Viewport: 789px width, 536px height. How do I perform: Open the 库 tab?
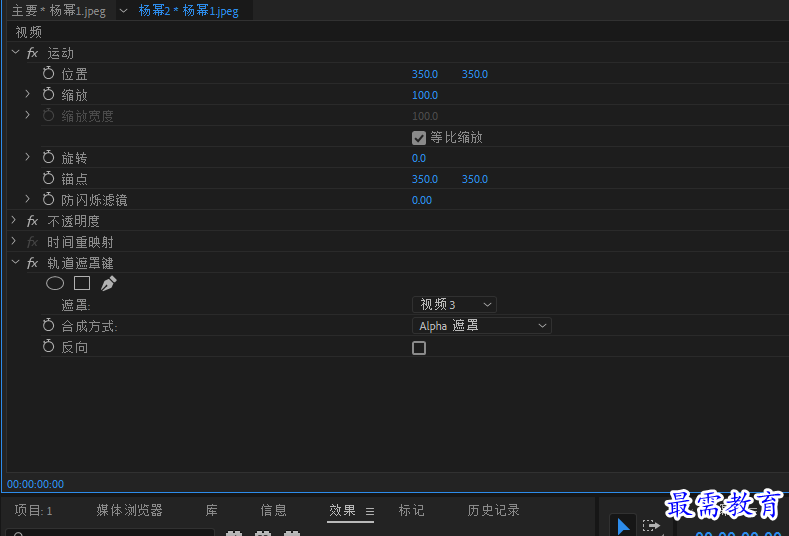[211, 511]
